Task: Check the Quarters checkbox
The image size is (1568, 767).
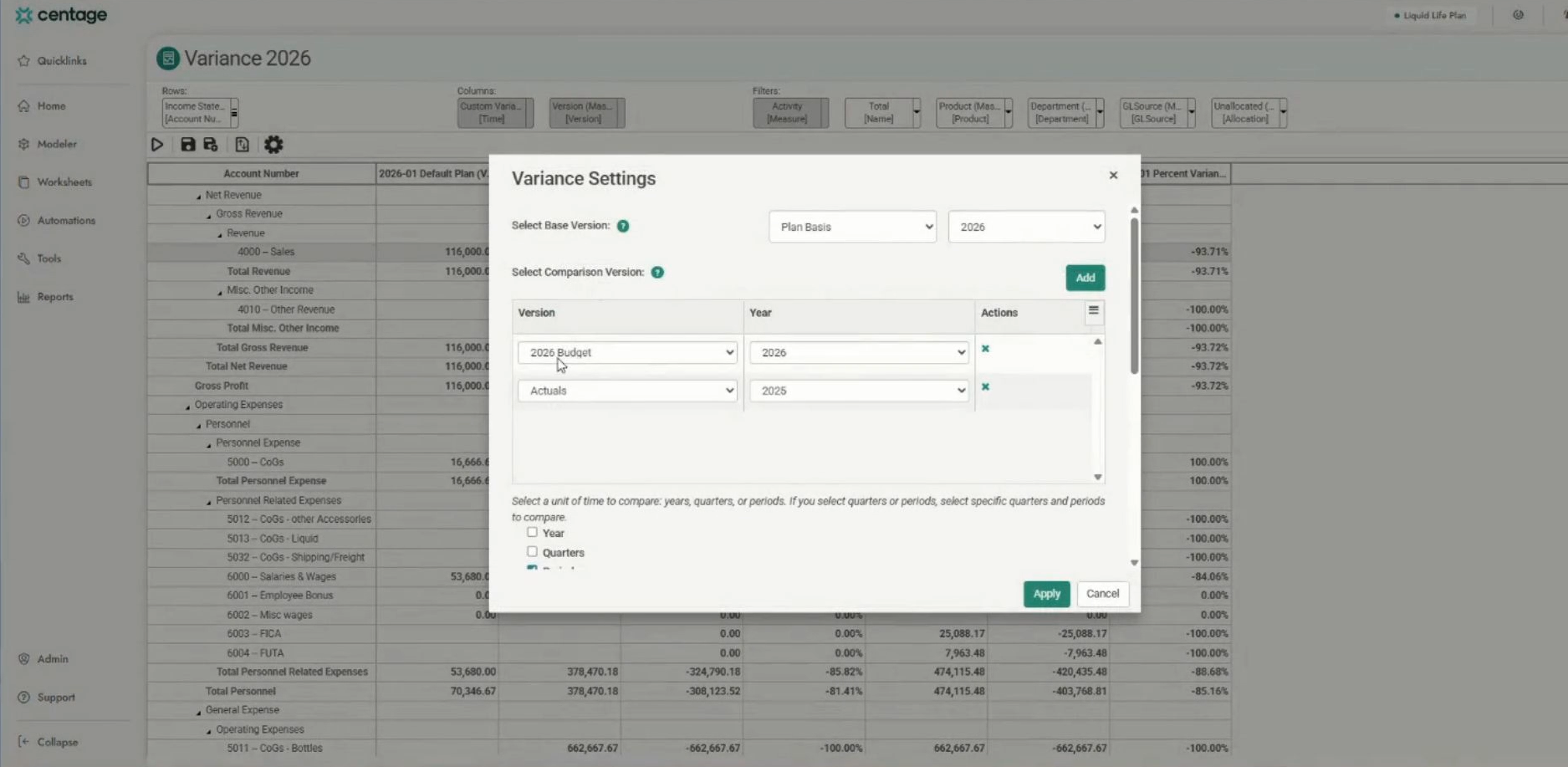Action: 532,552
